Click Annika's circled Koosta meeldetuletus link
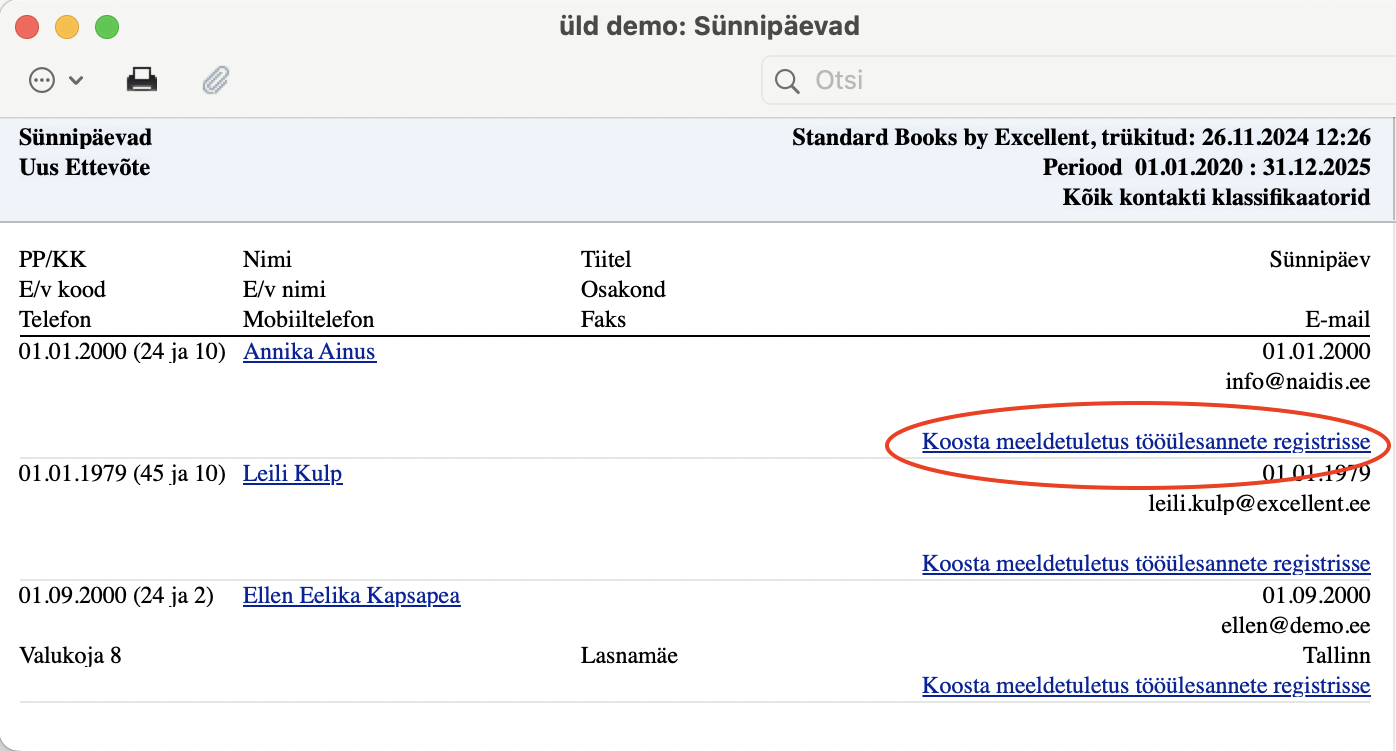 [1146, 442]
